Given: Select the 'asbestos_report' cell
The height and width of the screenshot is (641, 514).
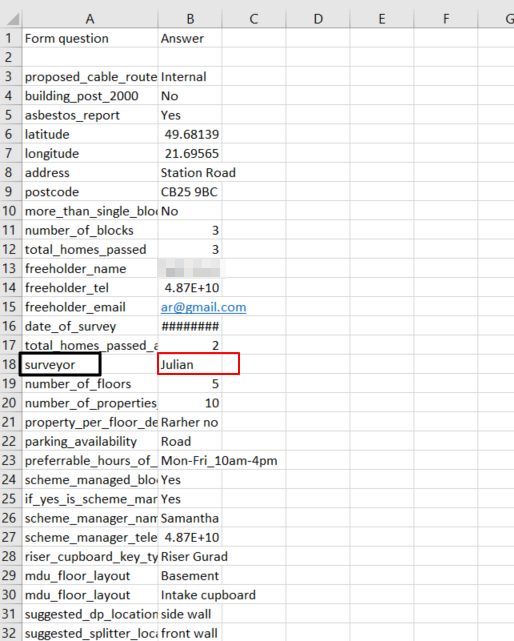Looking at the screenshot, I should click(90, 115).
